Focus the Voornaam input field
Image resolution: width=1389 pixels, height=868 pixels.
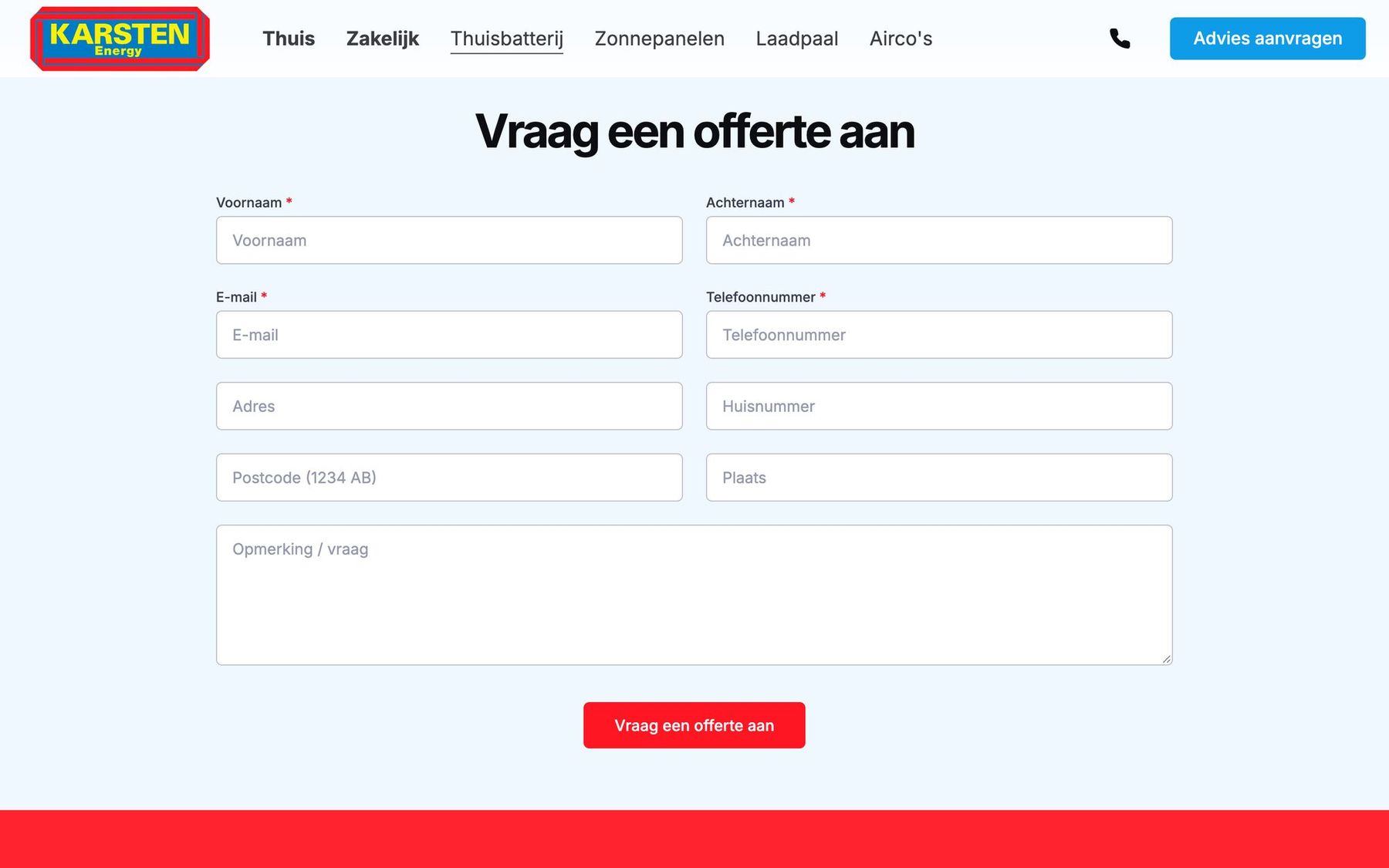(x=449, y=240)
